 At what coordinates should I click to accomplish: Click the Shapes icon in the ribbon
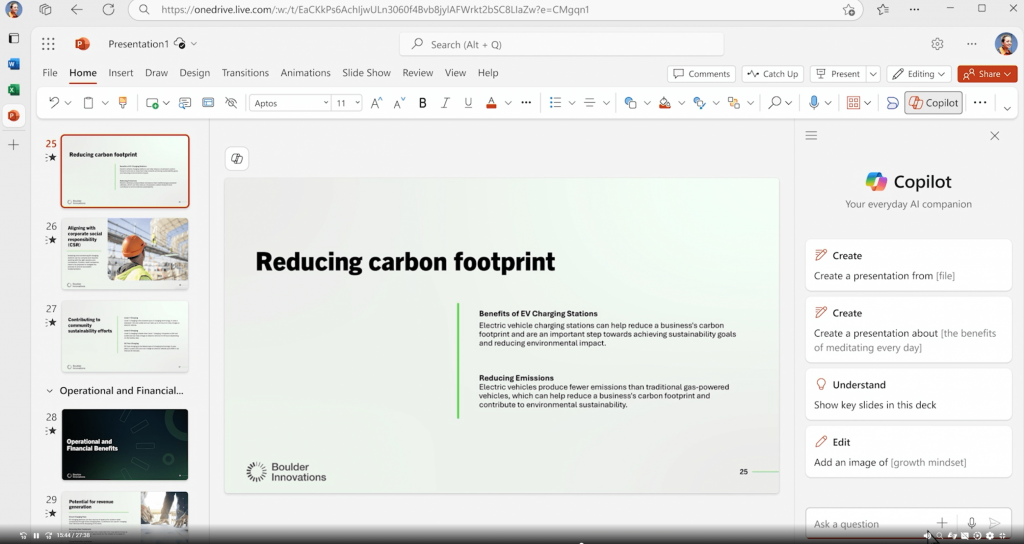point(630,103)
